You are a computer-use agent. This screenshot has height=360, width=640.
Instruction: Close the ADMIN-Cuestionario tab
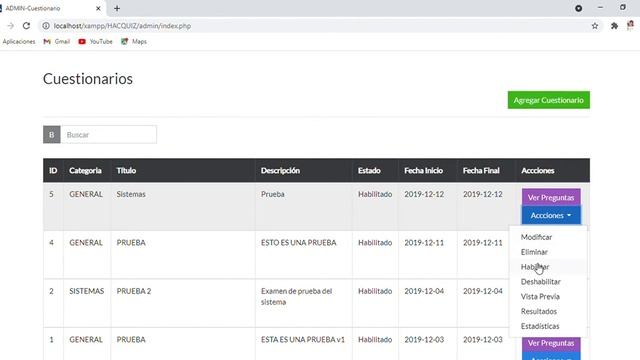click(98, 8)
